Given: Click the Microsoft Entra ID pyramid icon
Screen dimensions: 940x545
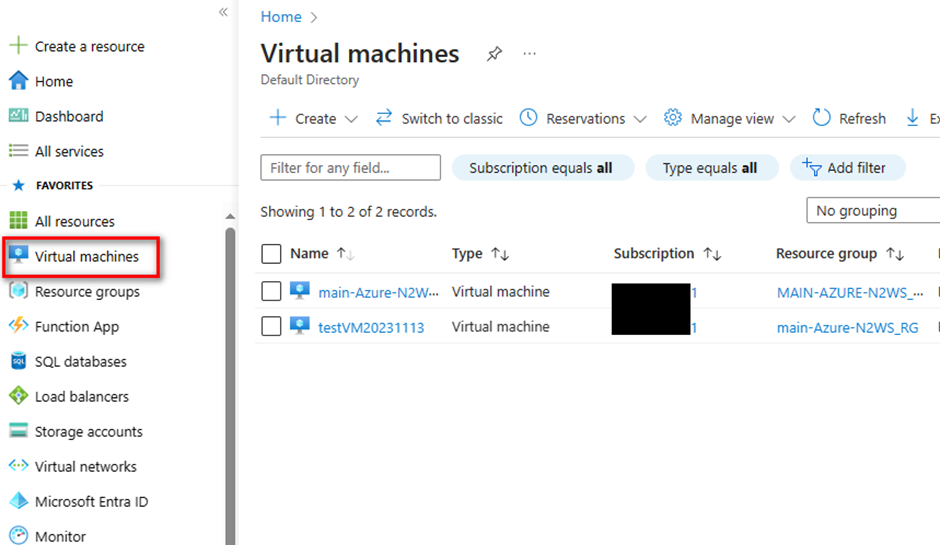Looking at the screenshot, I should tap(19, 501).
